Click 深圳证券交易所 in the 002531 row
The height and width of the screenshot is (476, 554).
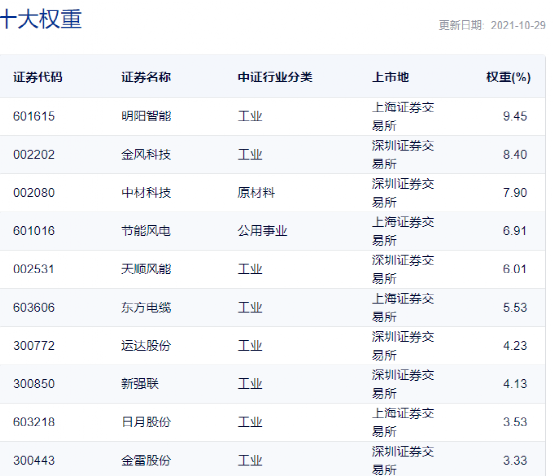click(x=403, y=269)
